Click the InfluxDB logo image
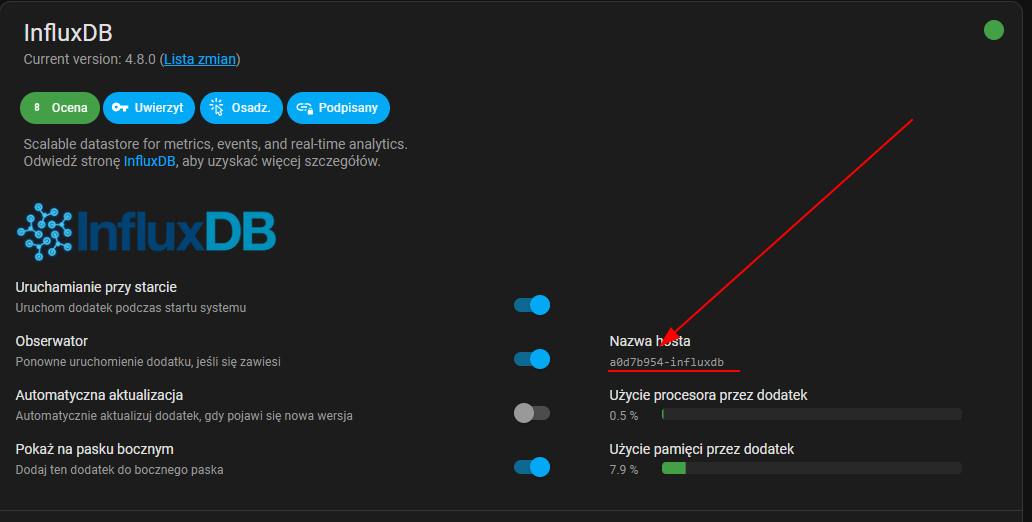This screenshot has height=522, width=1032. coord(146,232)
